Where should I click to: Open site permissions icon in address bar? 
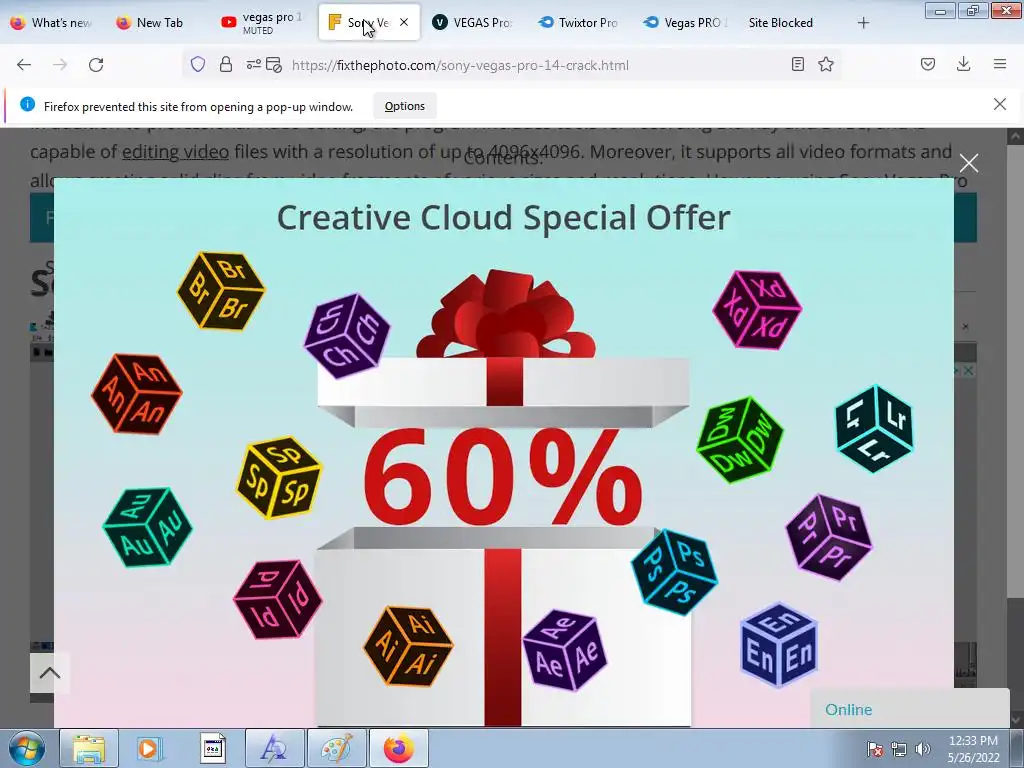click(x=253, y=64)
